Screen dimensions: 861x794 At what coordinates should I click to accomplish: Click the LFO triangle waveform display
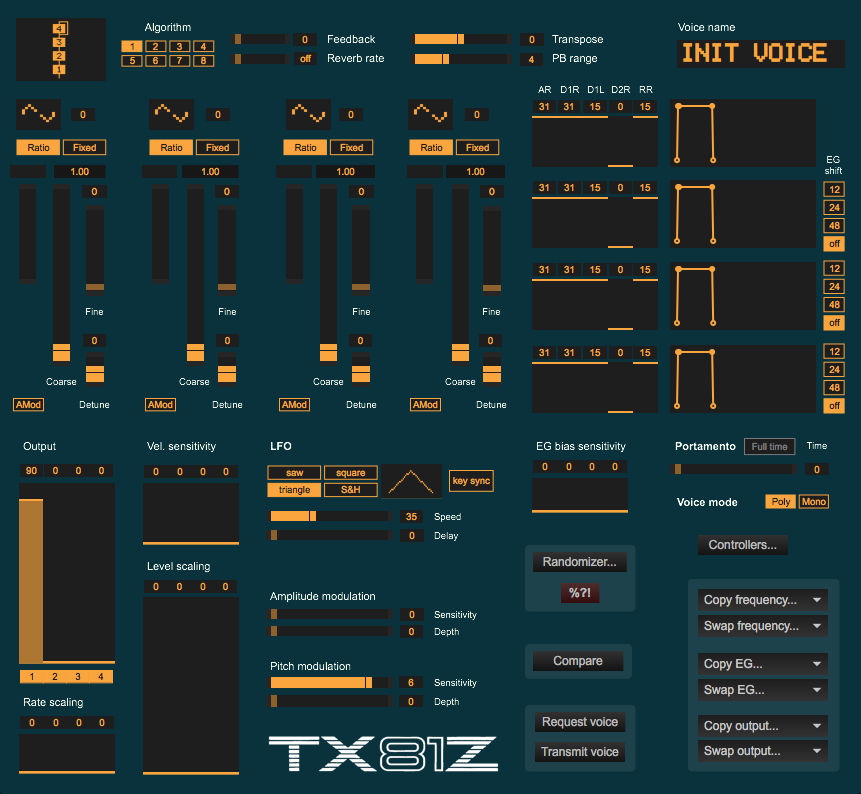(x=411, y=483)
